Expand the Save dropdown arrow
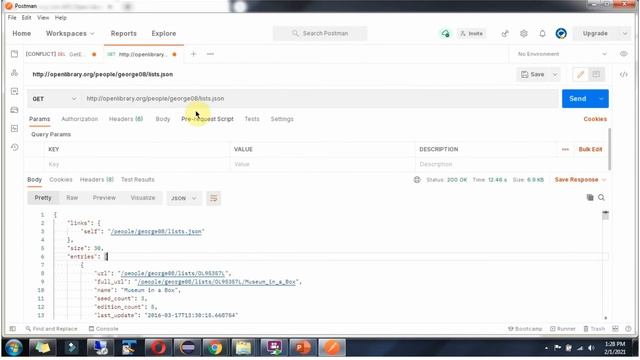 (555, 74)
